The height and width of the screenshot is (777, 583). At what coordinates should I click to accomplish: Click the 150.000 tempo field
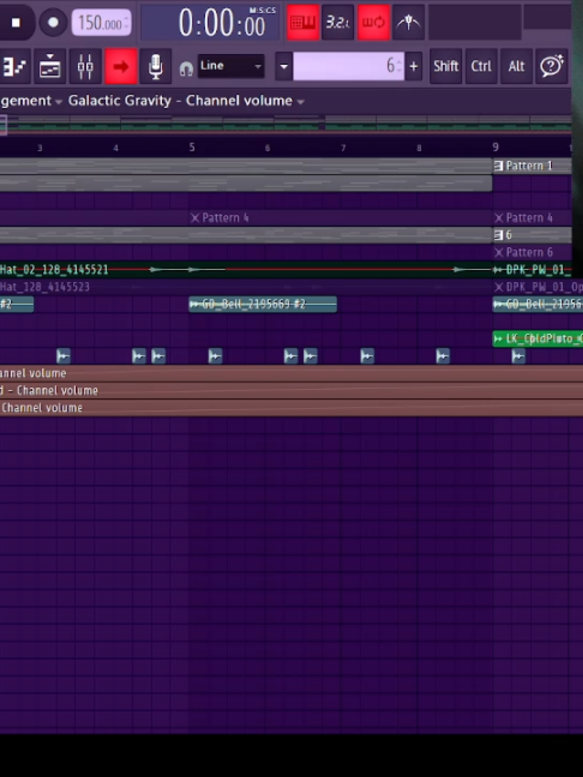[102, 23]
